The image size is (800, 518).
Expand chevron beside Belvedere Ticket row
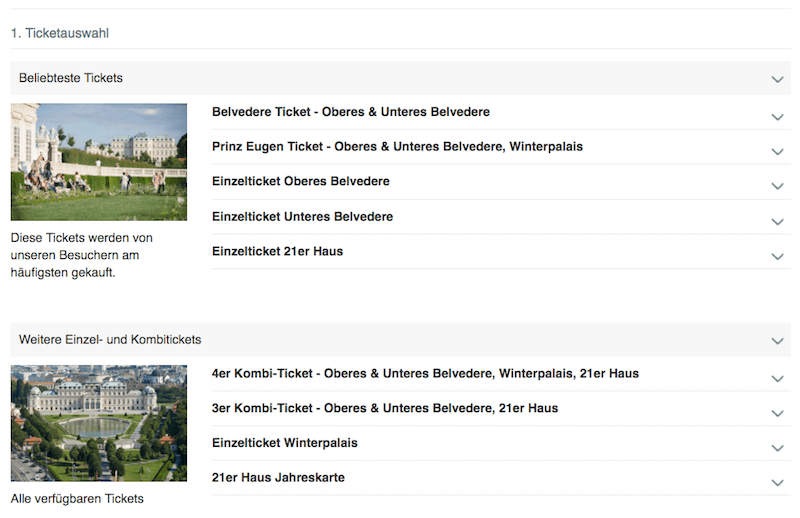point(777,117)
